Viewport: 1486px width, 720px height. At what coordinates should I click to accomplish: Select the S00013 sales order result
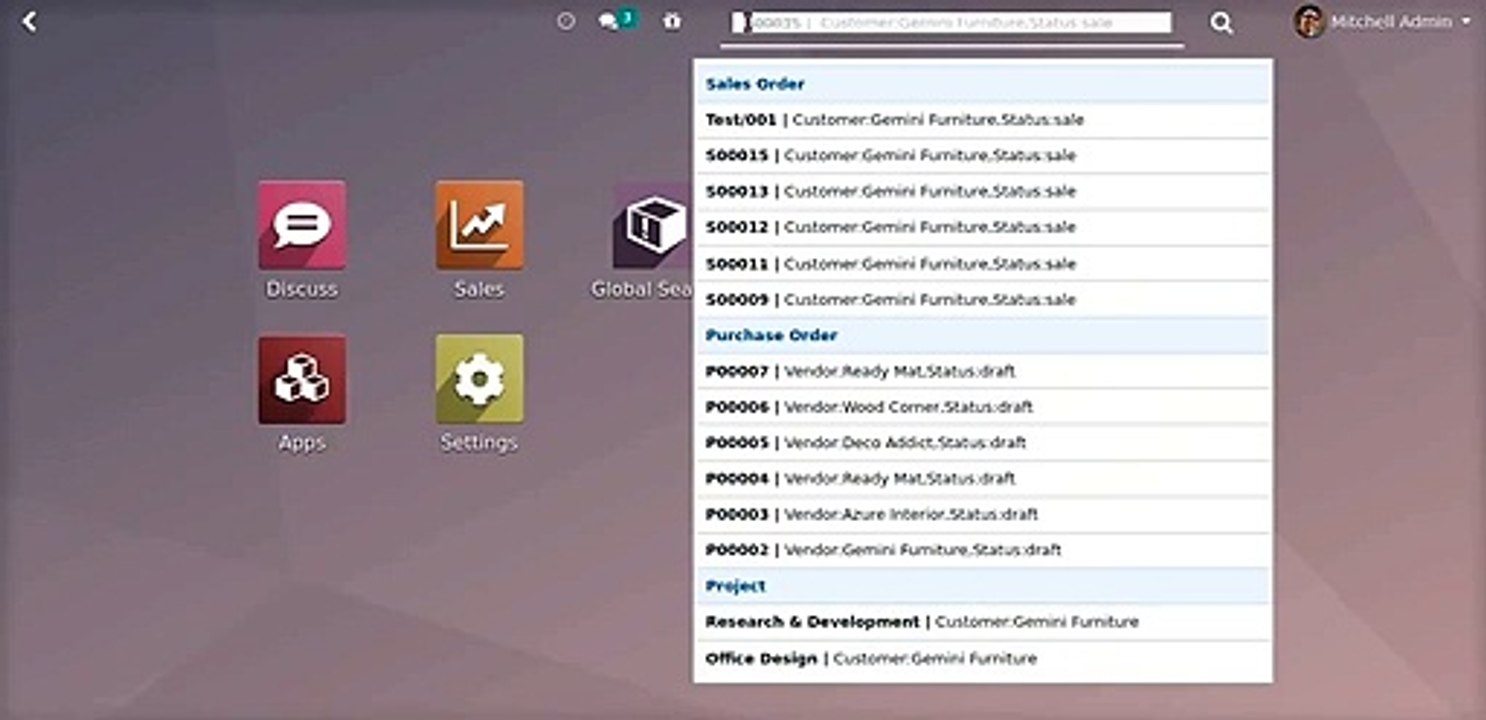tap(983, 192)
